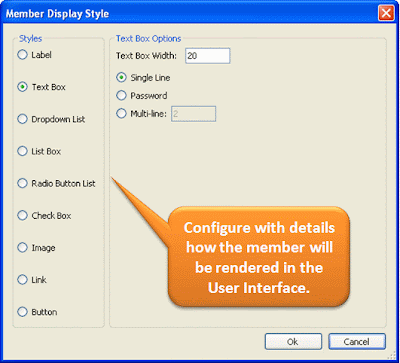The width and height of the screenshot is (400, 363).
Task: Select the Button style radio button
Action: click(x=22, y=312)
